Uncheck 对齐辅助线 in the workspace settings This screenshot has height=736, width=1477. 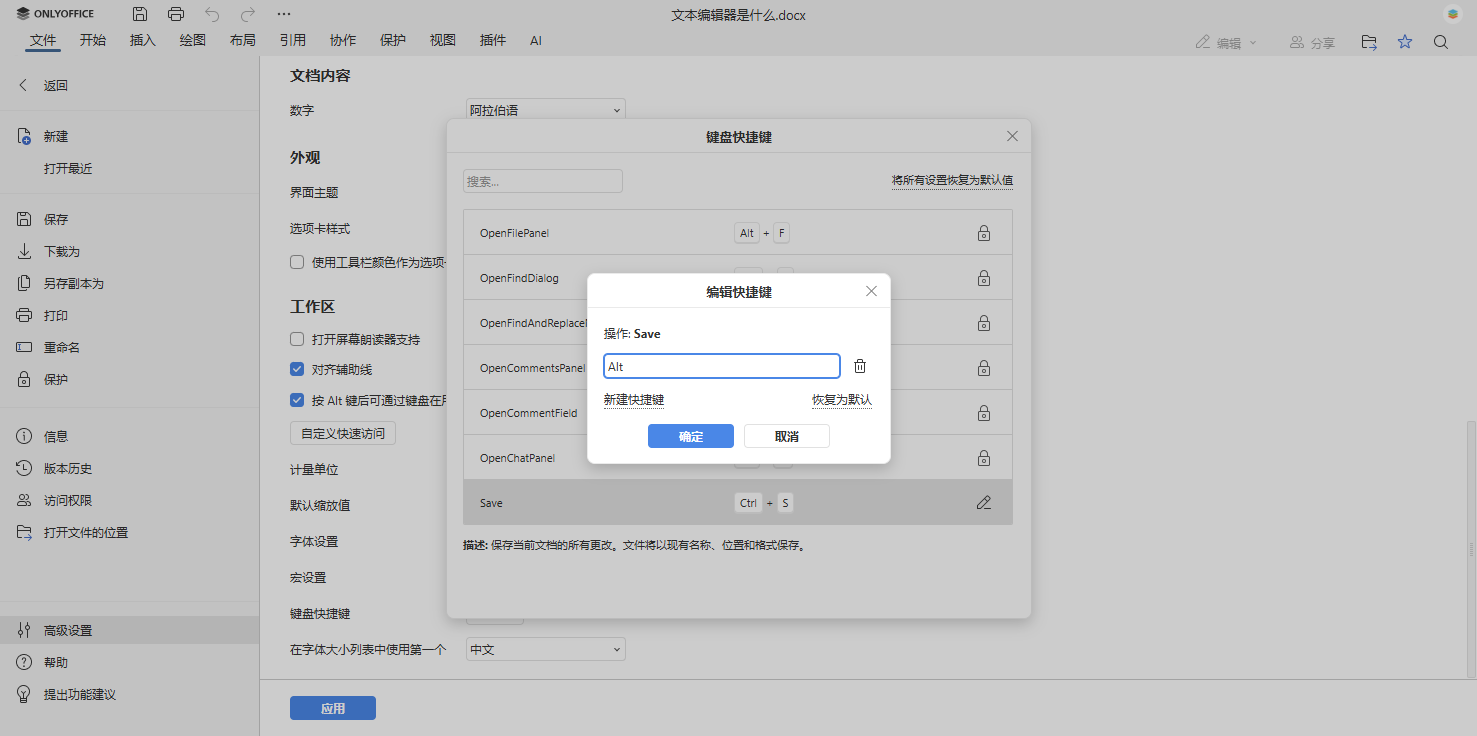click(x=297, y=368)
